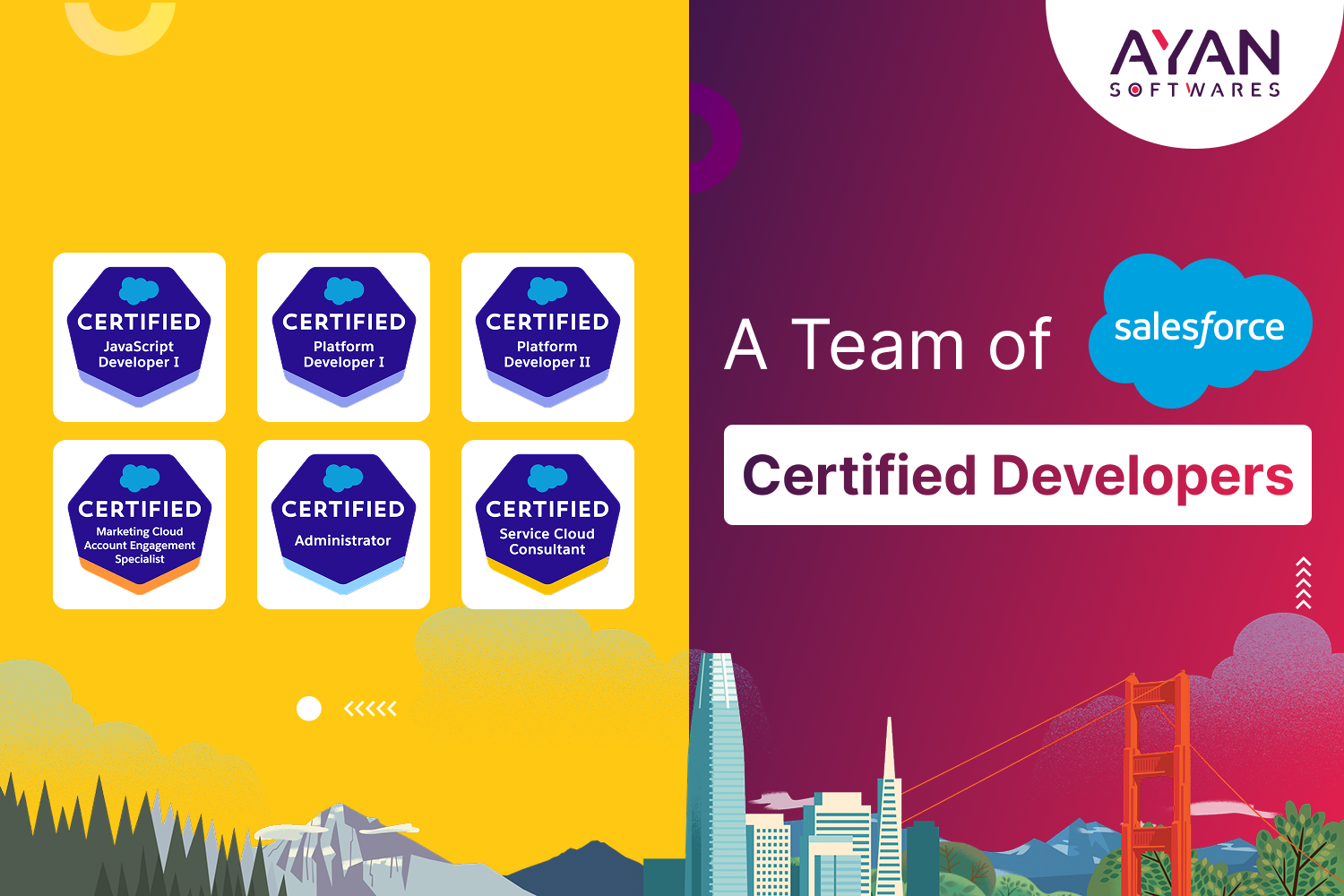Click the Ayan Softwares logo
The image size is (1344, 896).
point(1195,63)
